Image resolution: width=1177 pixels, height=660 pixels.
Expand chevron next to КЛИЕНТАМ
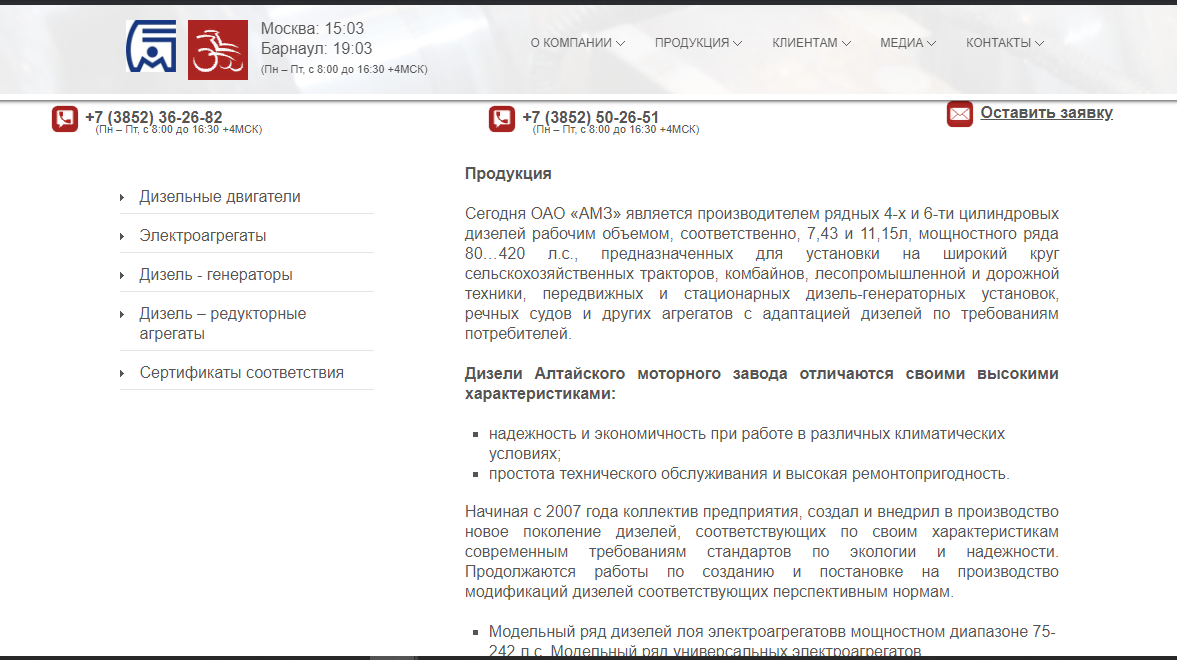click(x=846, y=44)
